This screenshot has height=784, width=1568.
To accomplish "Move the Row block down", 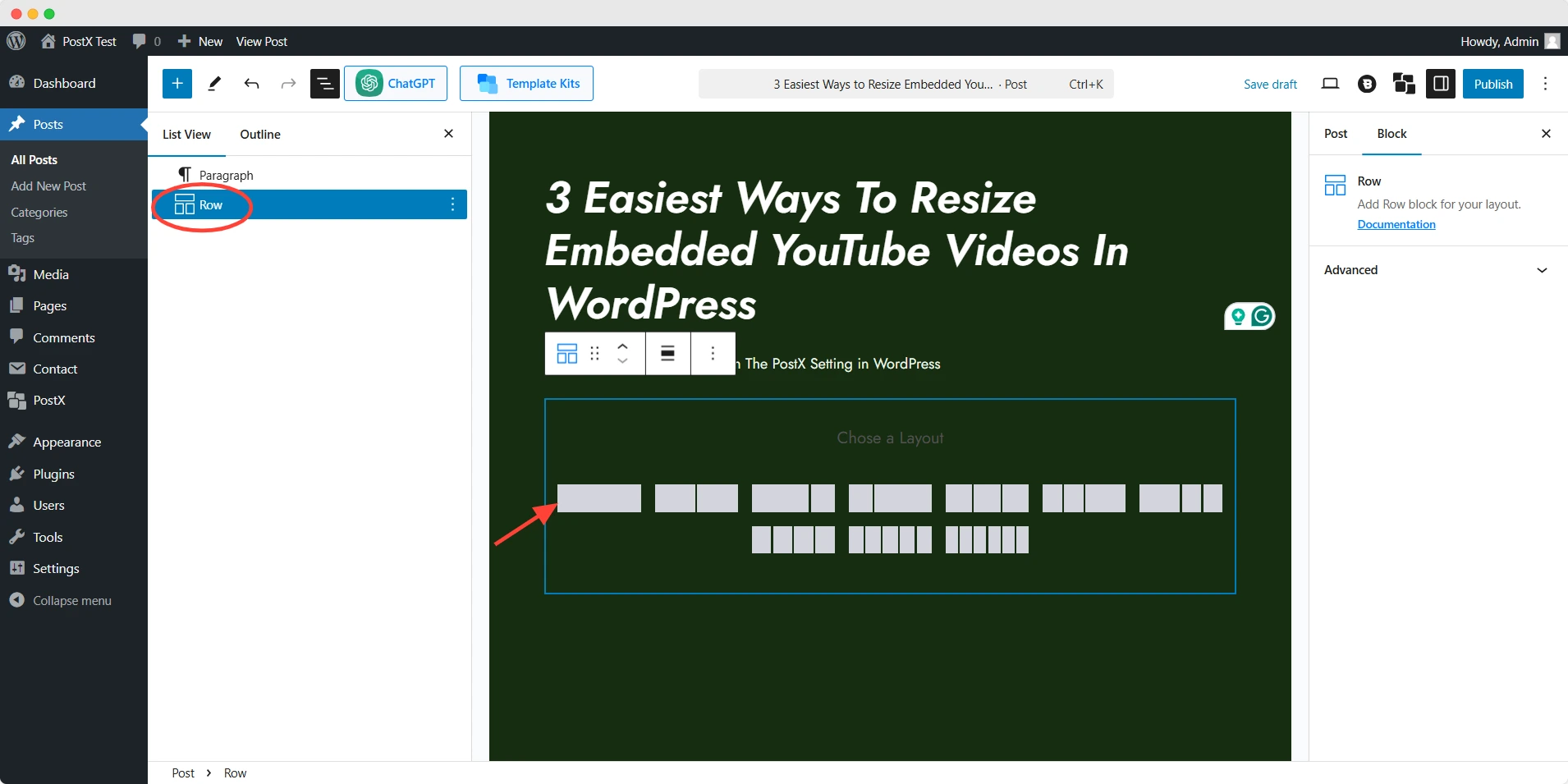I will [622, 360].
